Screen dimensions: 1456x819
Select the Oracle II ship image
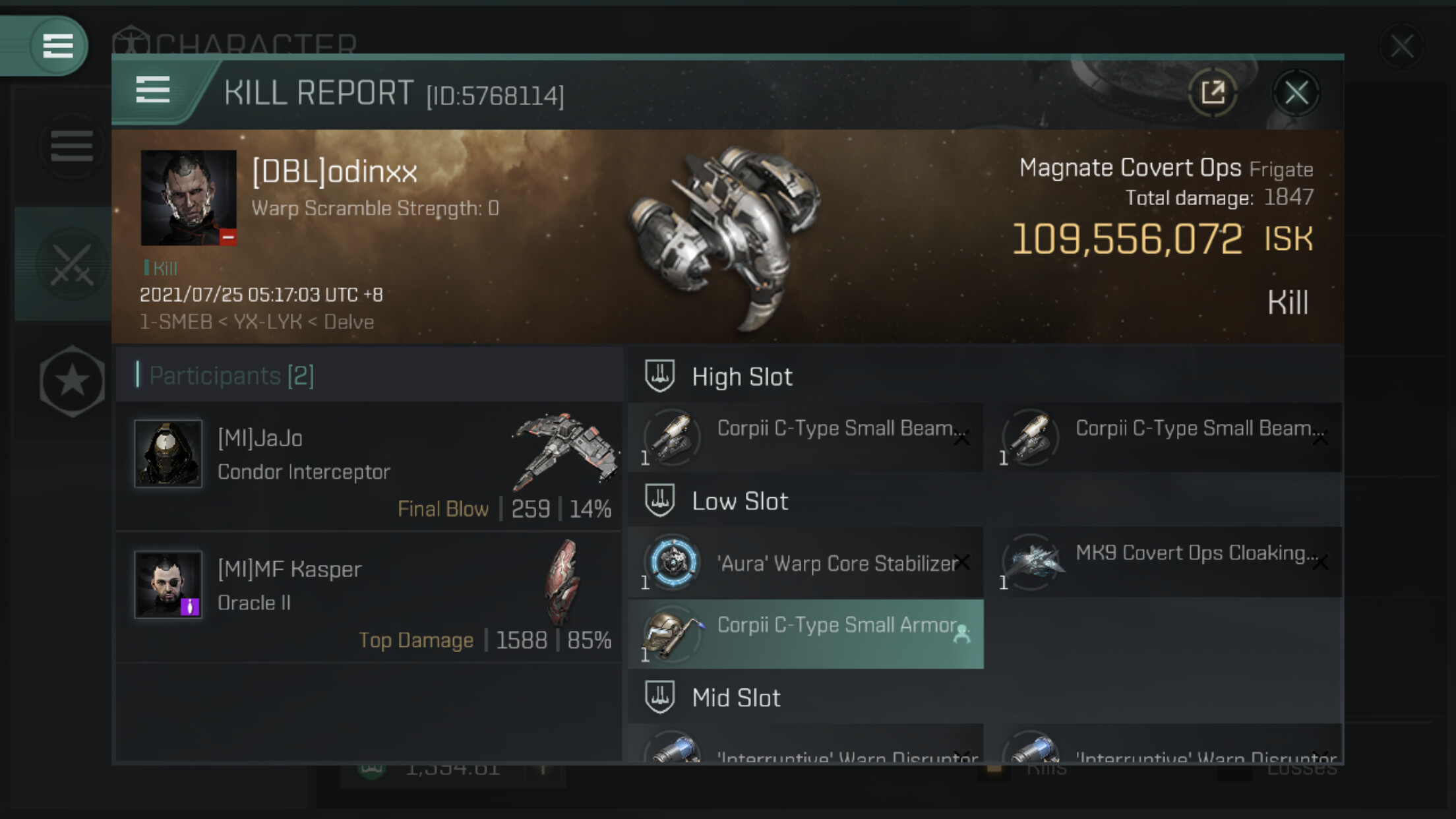[x=562, y=582]
